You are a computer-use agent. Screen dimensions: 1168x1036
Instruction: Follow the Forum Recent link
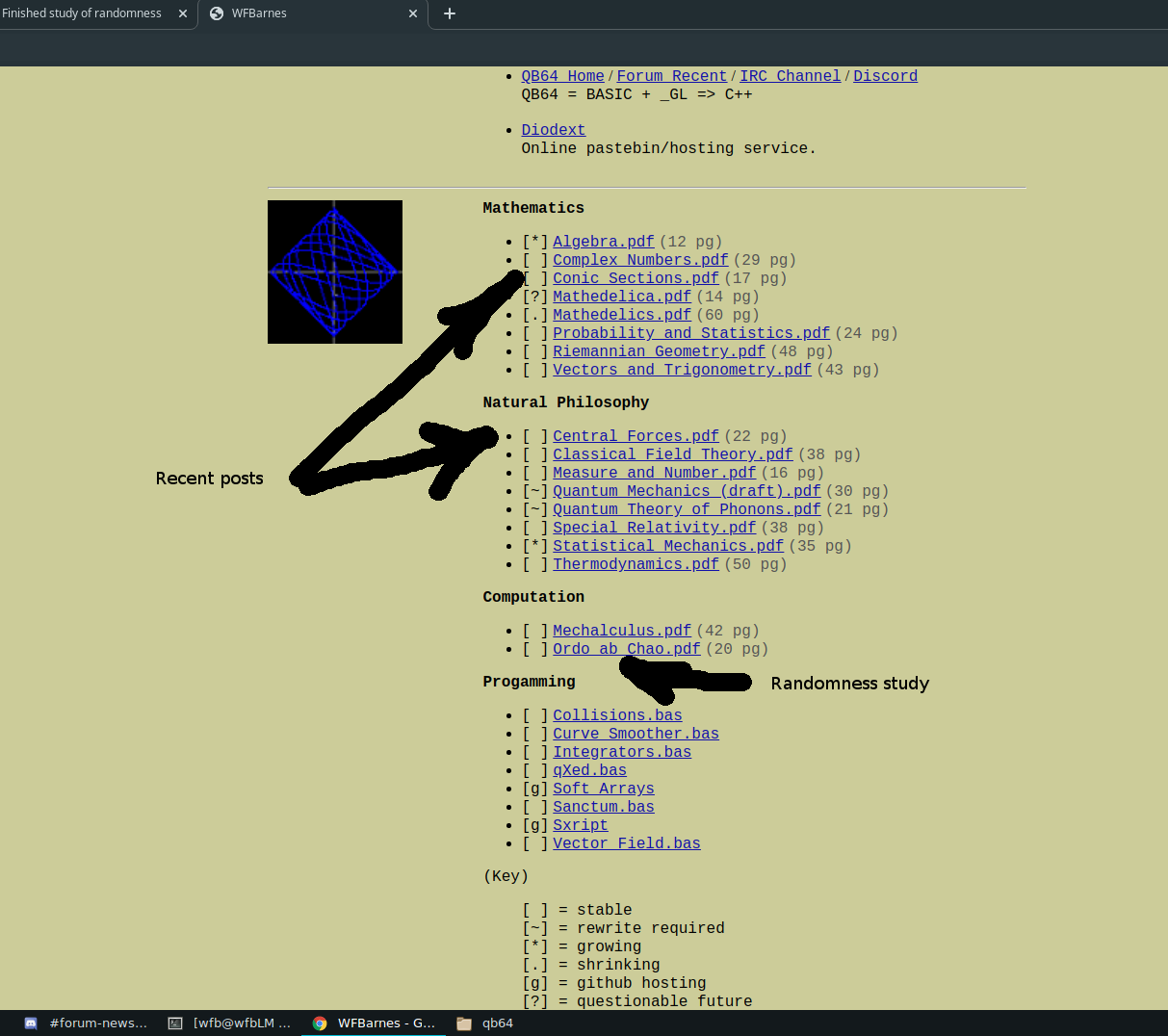[671, 76]
